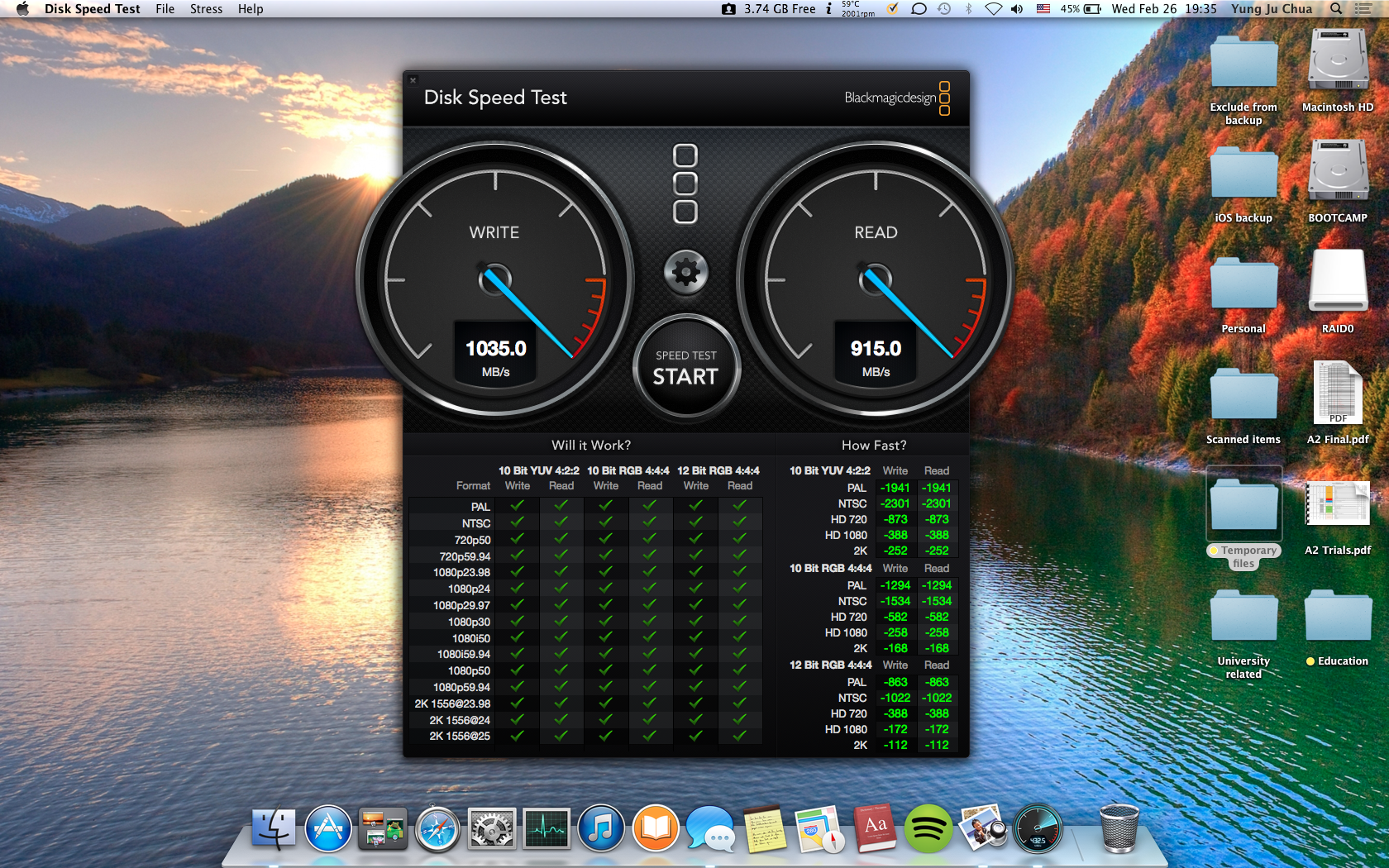Open the File menu

tap(165, 9)
